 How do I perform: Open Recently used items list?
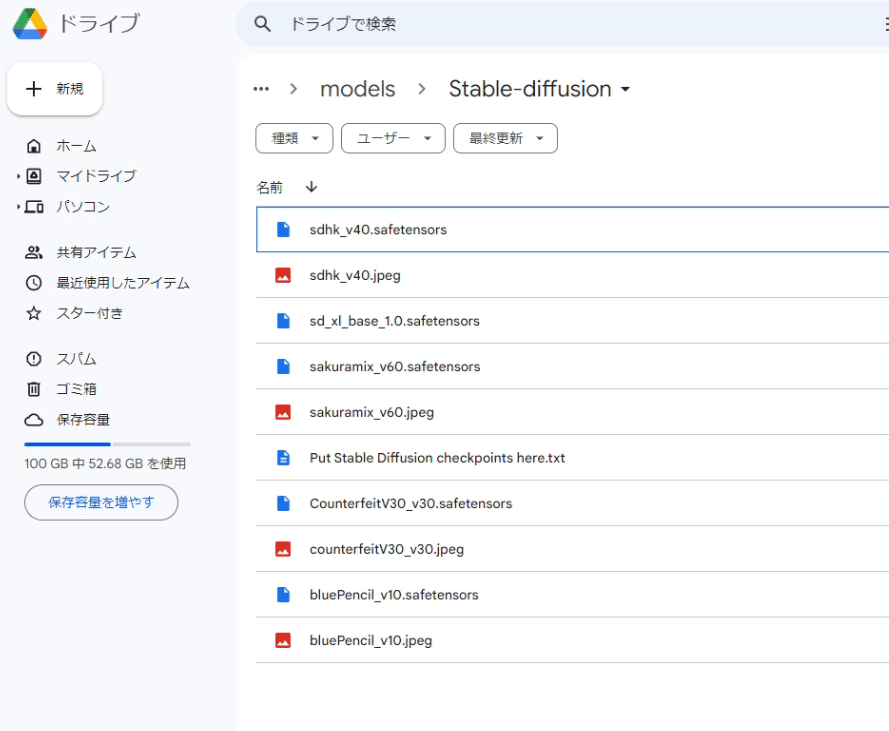122,283
